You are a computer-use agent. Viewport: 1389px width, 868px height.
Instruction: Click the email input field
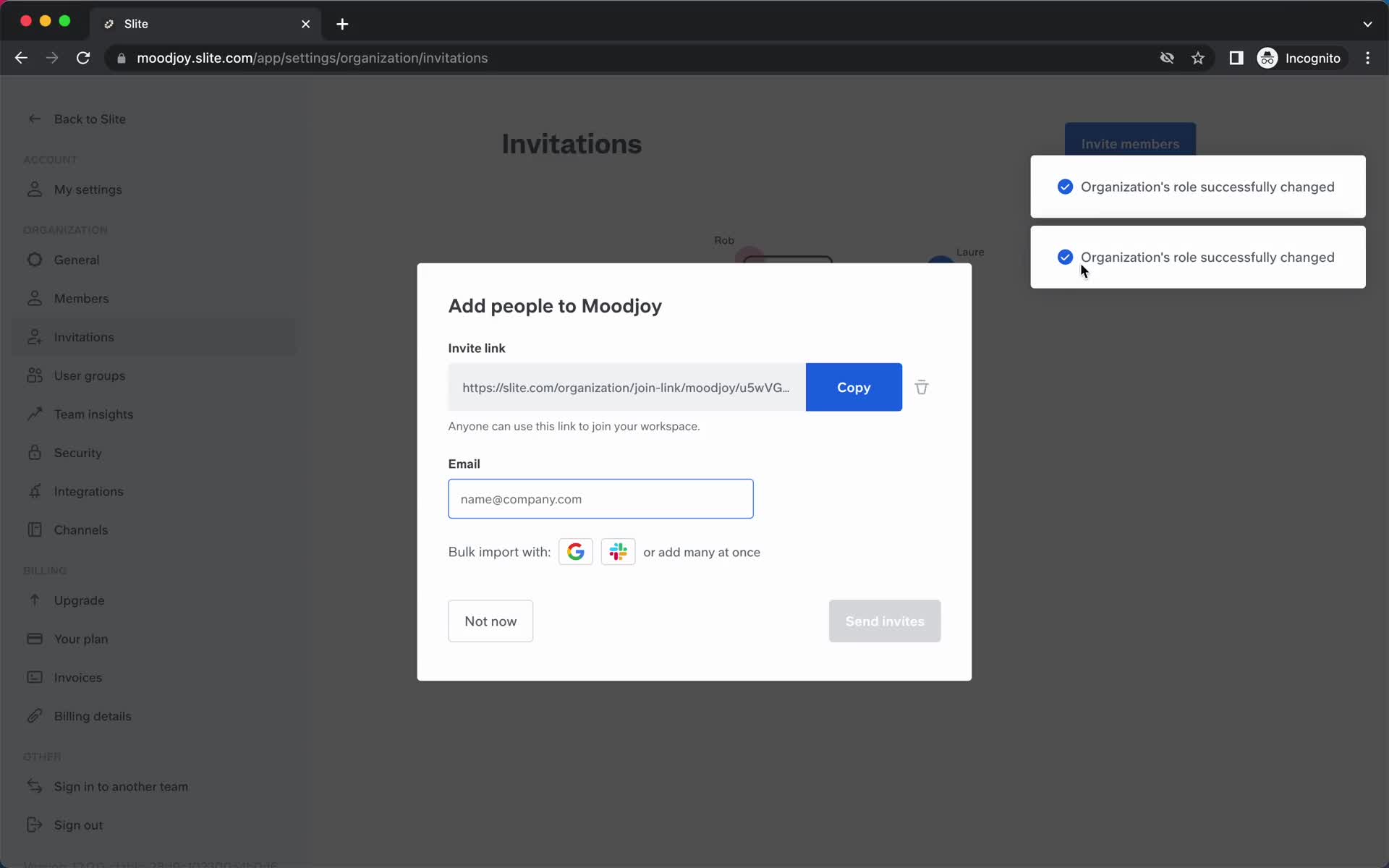point(601,498)
